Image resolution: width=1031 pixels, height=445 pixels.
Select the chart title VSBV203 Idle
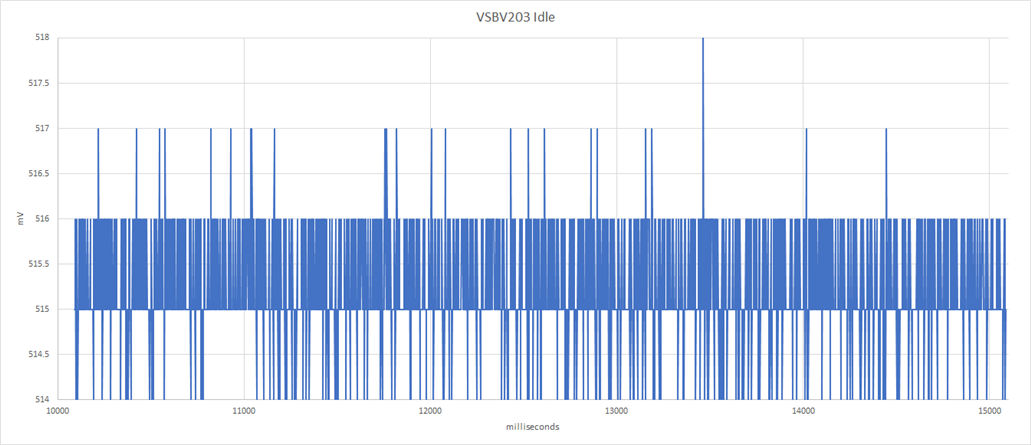pos(515,18)
